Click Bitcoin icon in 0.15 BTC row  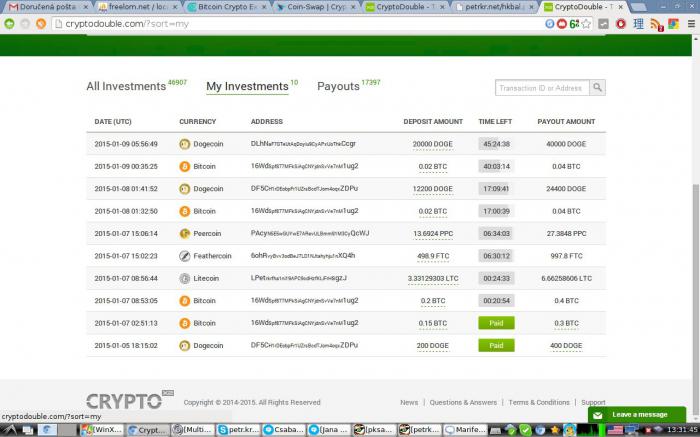point(184,323)
